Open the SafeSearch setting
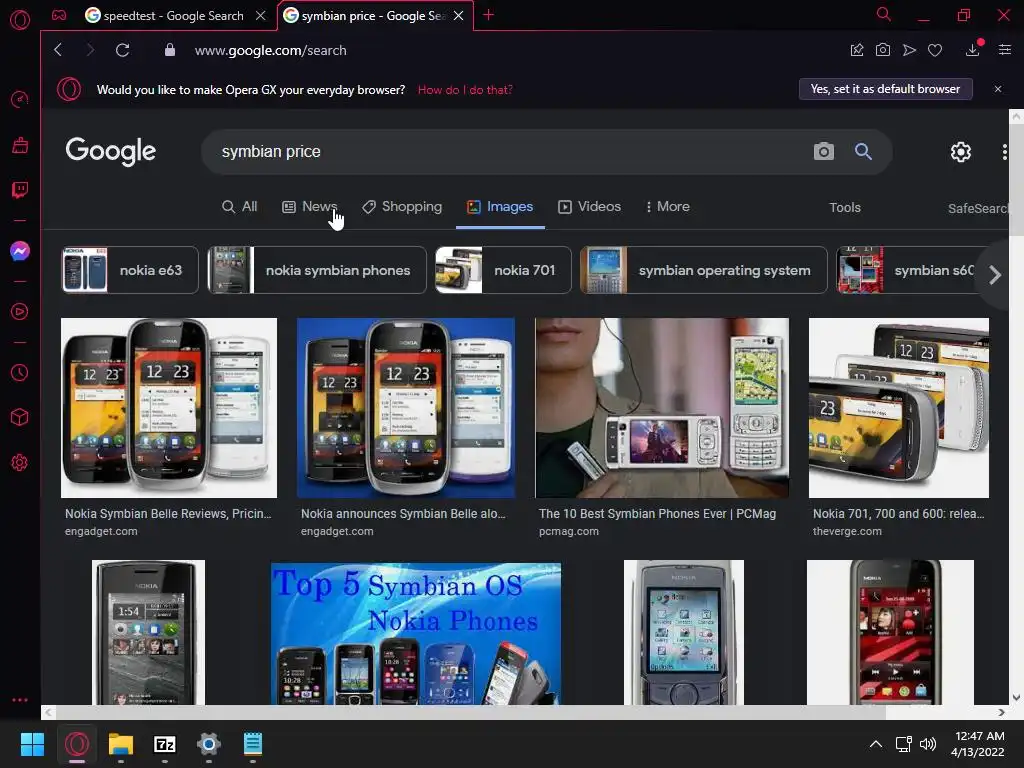This screenshot has width=1024, height=768. pos(978,208)
